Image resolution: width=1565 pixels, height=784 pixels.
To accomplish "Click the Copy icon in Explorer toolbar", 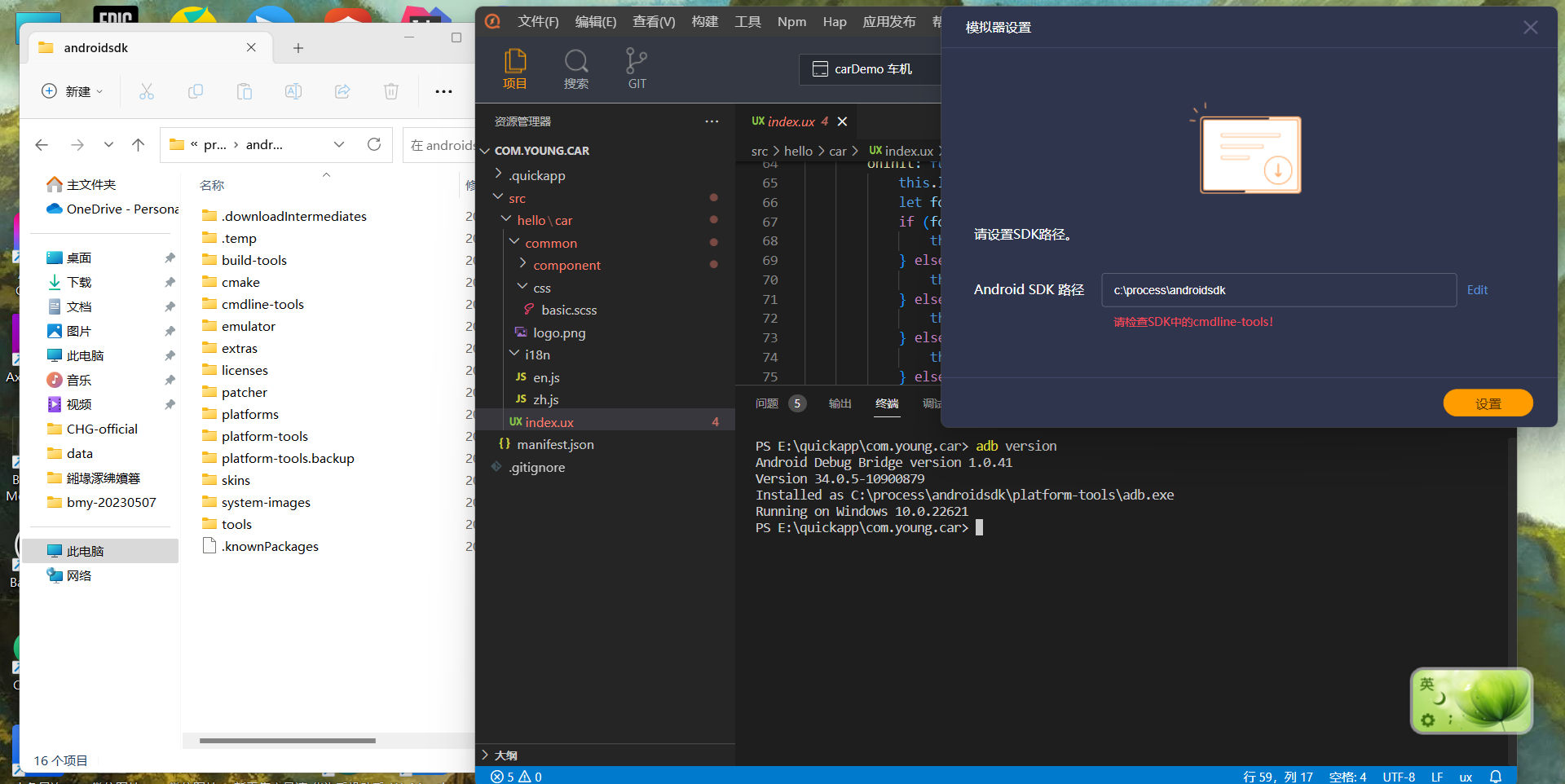I will point(196,91).
